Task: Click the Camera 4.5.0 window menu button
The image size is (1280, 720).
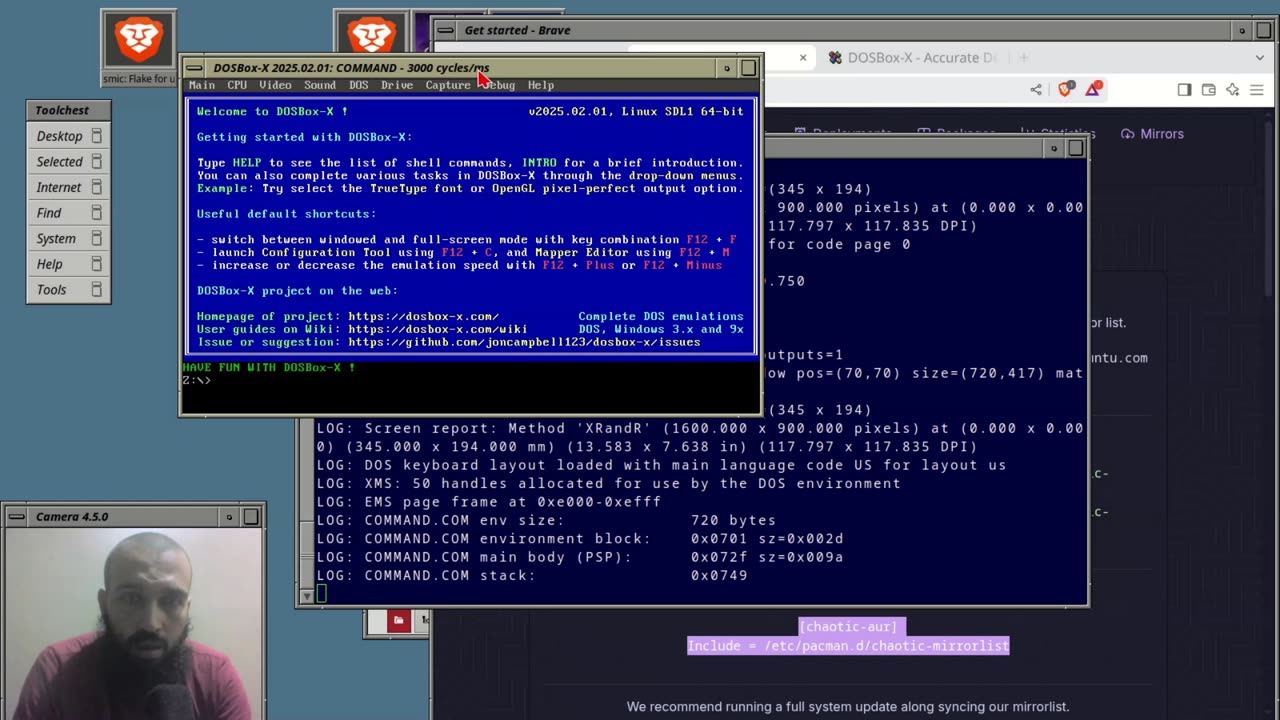Action: tap(16, 517)
